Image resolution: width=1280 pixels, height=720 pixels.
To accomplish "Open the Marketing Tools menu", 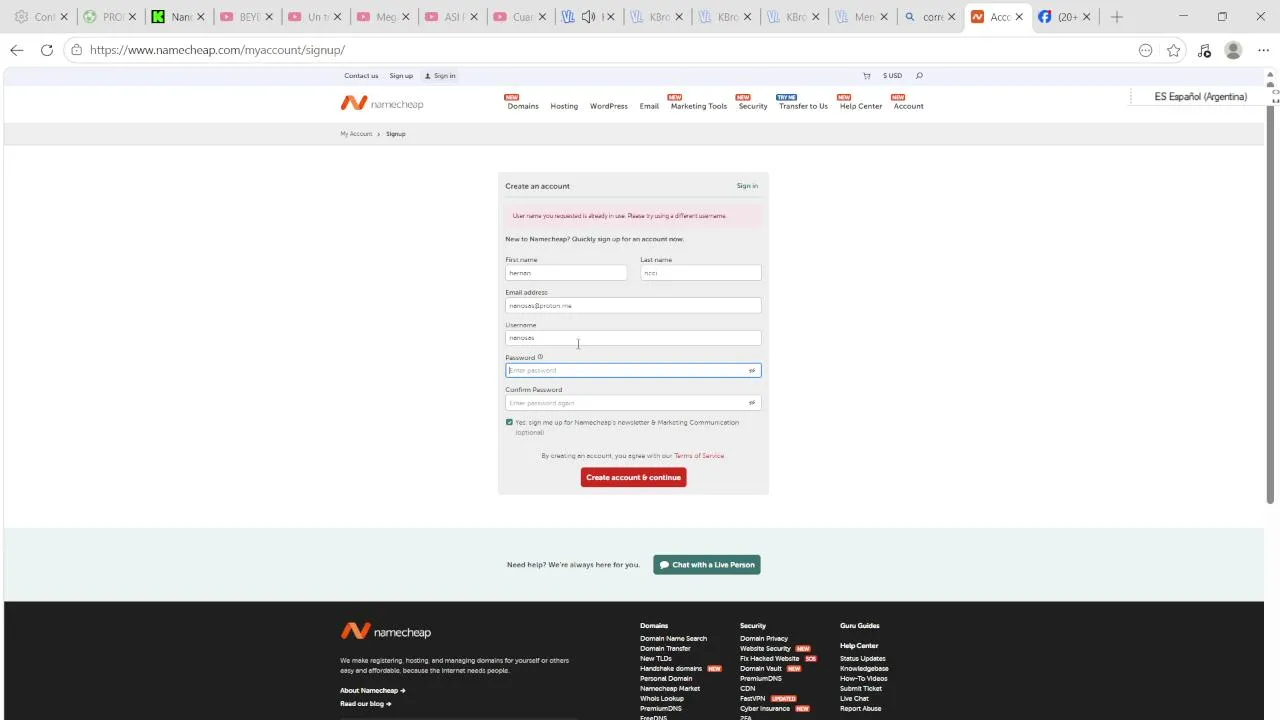I will [698, 106].
